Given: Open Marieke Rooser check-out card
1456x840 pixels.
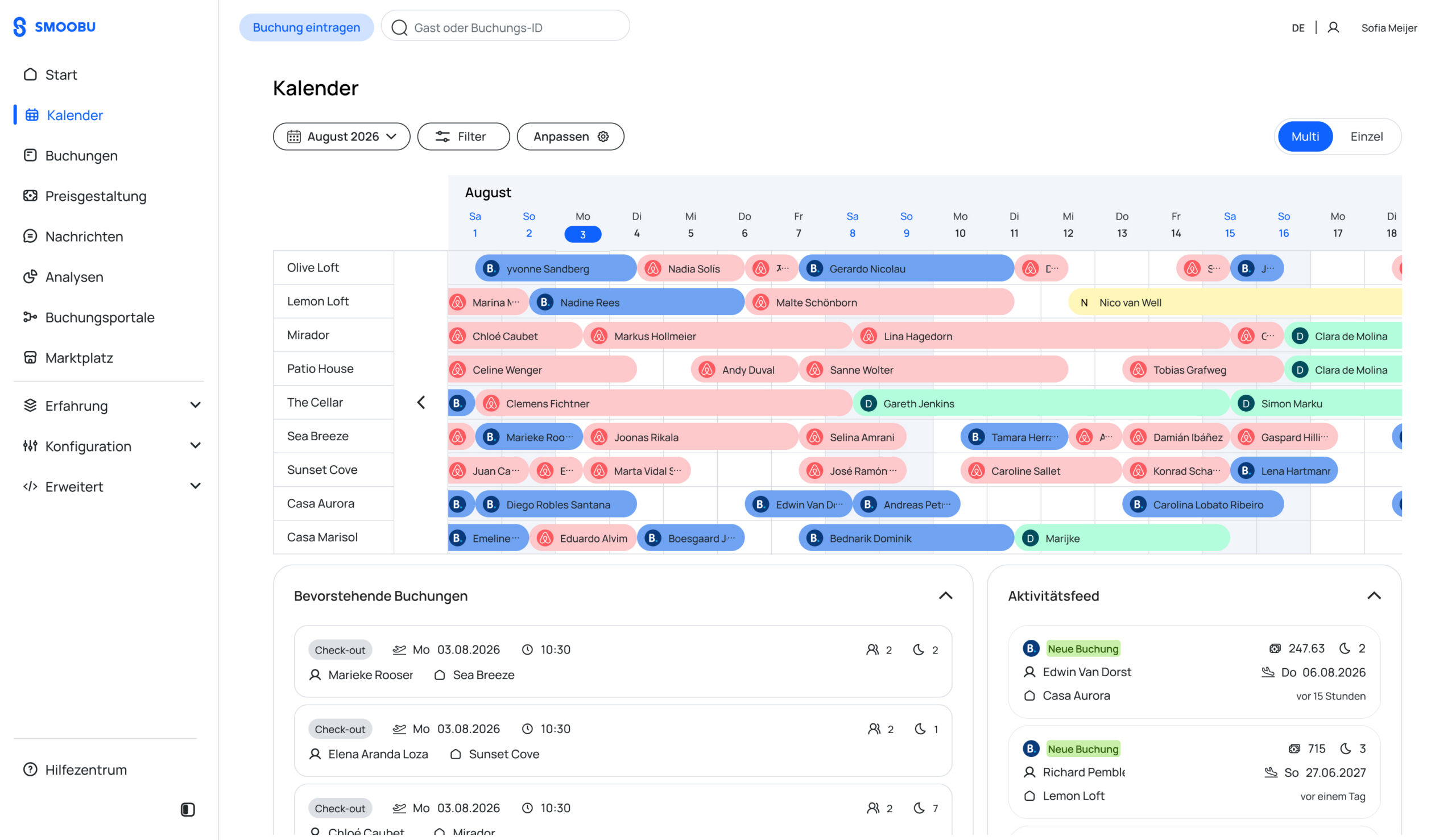Looking at the screenshot, I should click(623, 662).
